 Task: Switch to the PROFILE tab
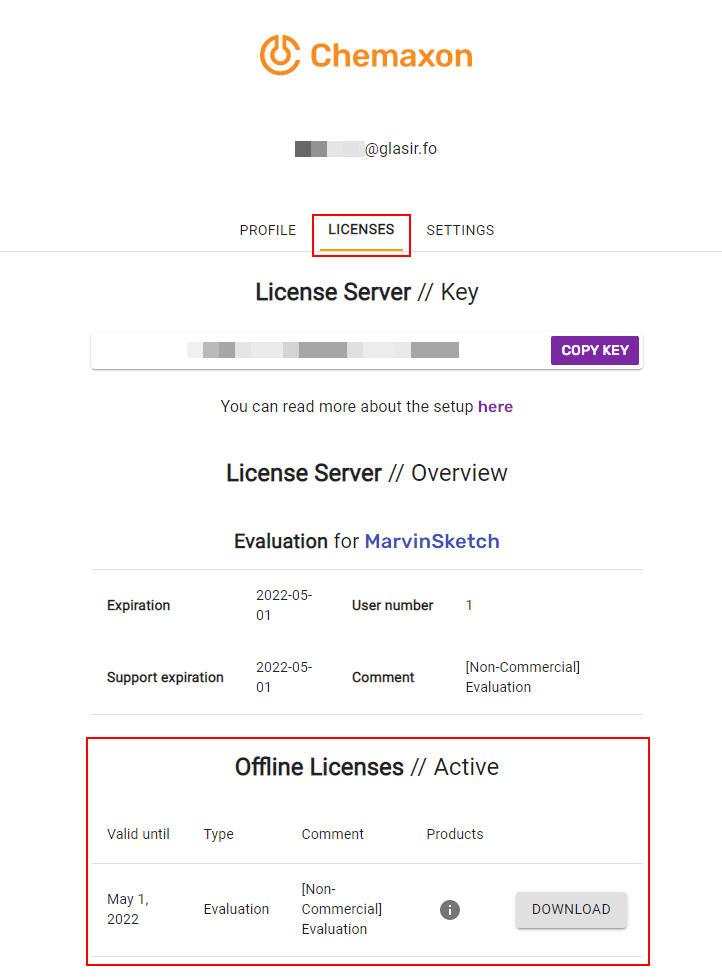[x=268, y=230]
